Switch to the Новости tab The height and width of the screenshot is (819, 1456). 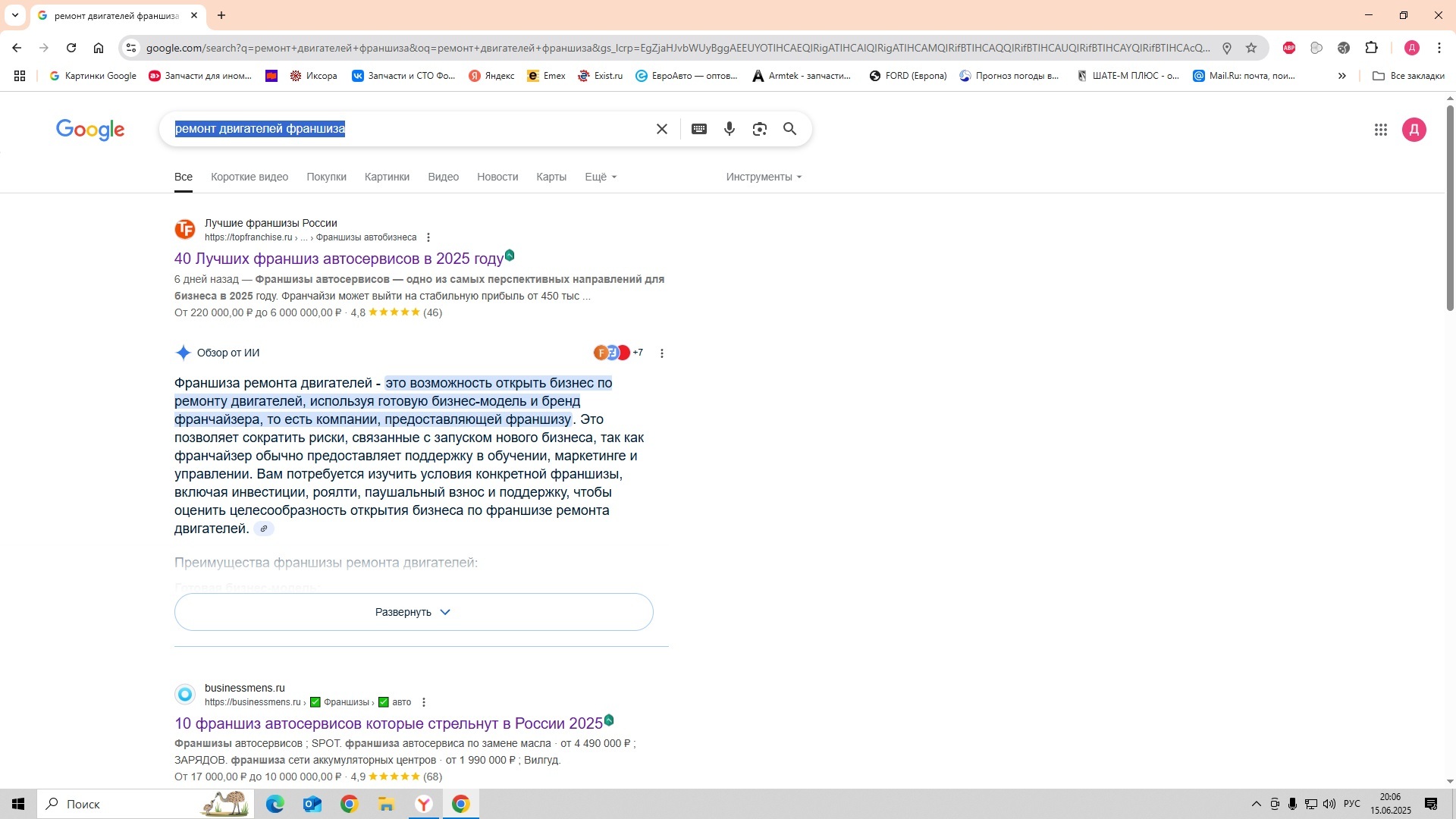click(x=497, y=177)
